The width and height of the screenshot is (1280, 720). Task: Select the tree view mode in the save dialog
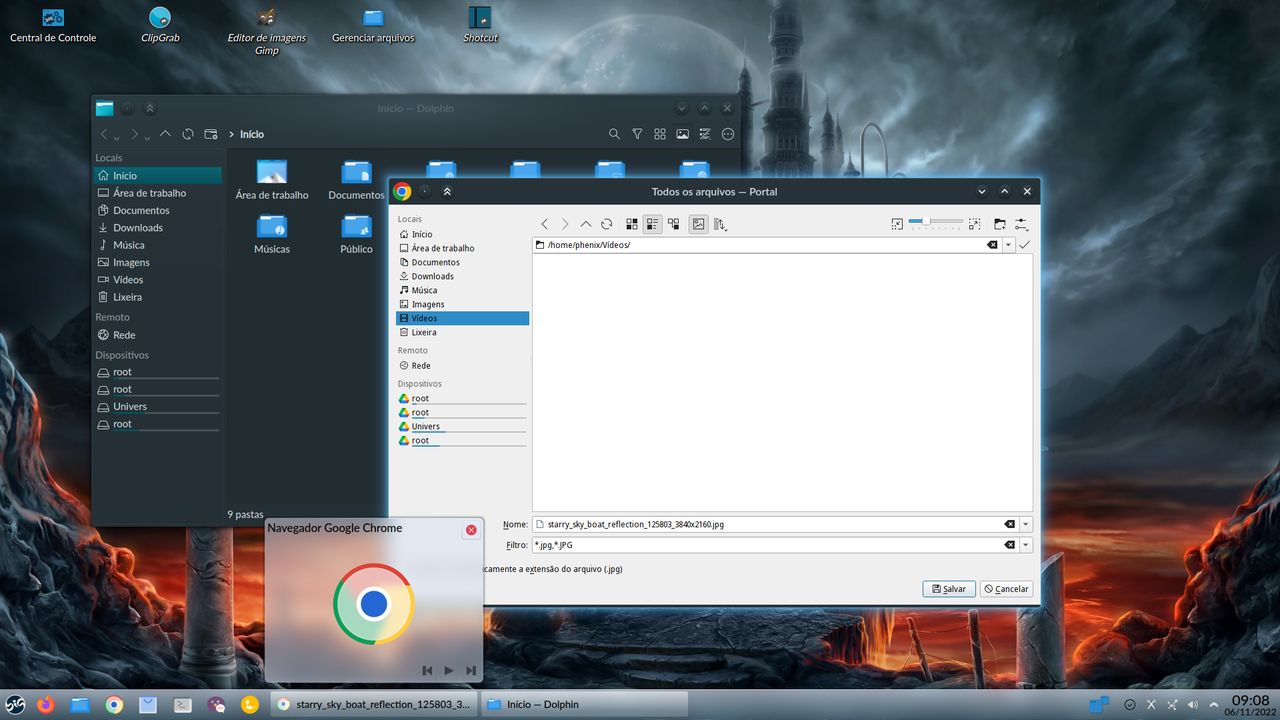(x=675, y=224)
